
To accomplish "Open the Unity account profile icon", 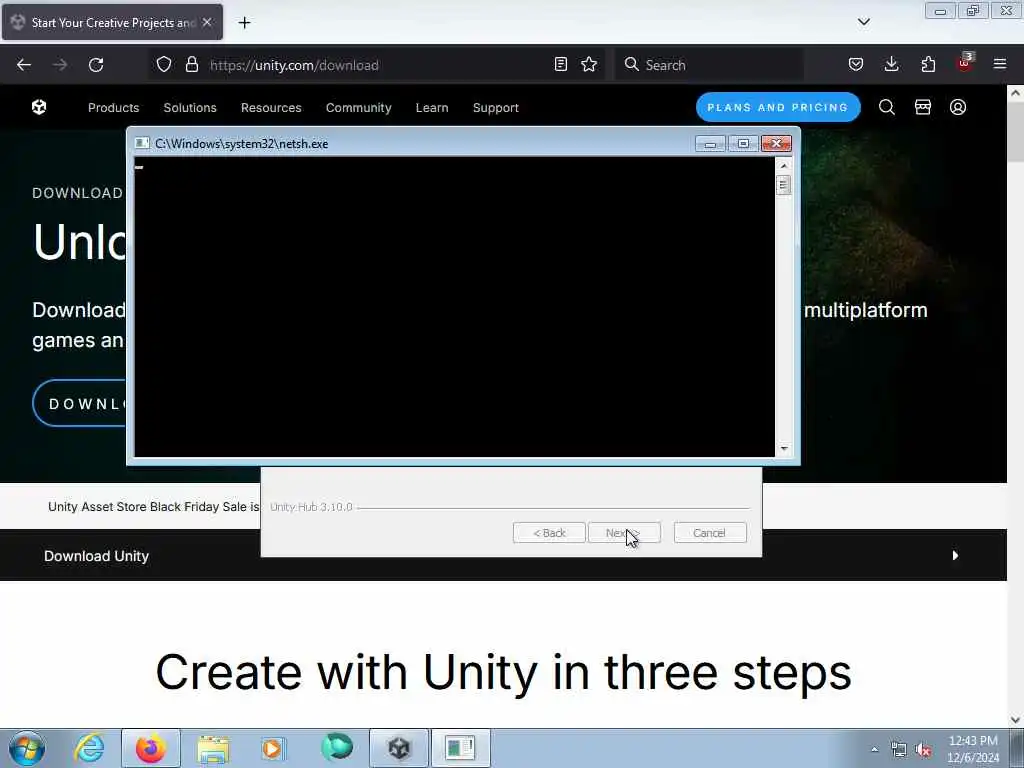I will [x=958, y=107].
